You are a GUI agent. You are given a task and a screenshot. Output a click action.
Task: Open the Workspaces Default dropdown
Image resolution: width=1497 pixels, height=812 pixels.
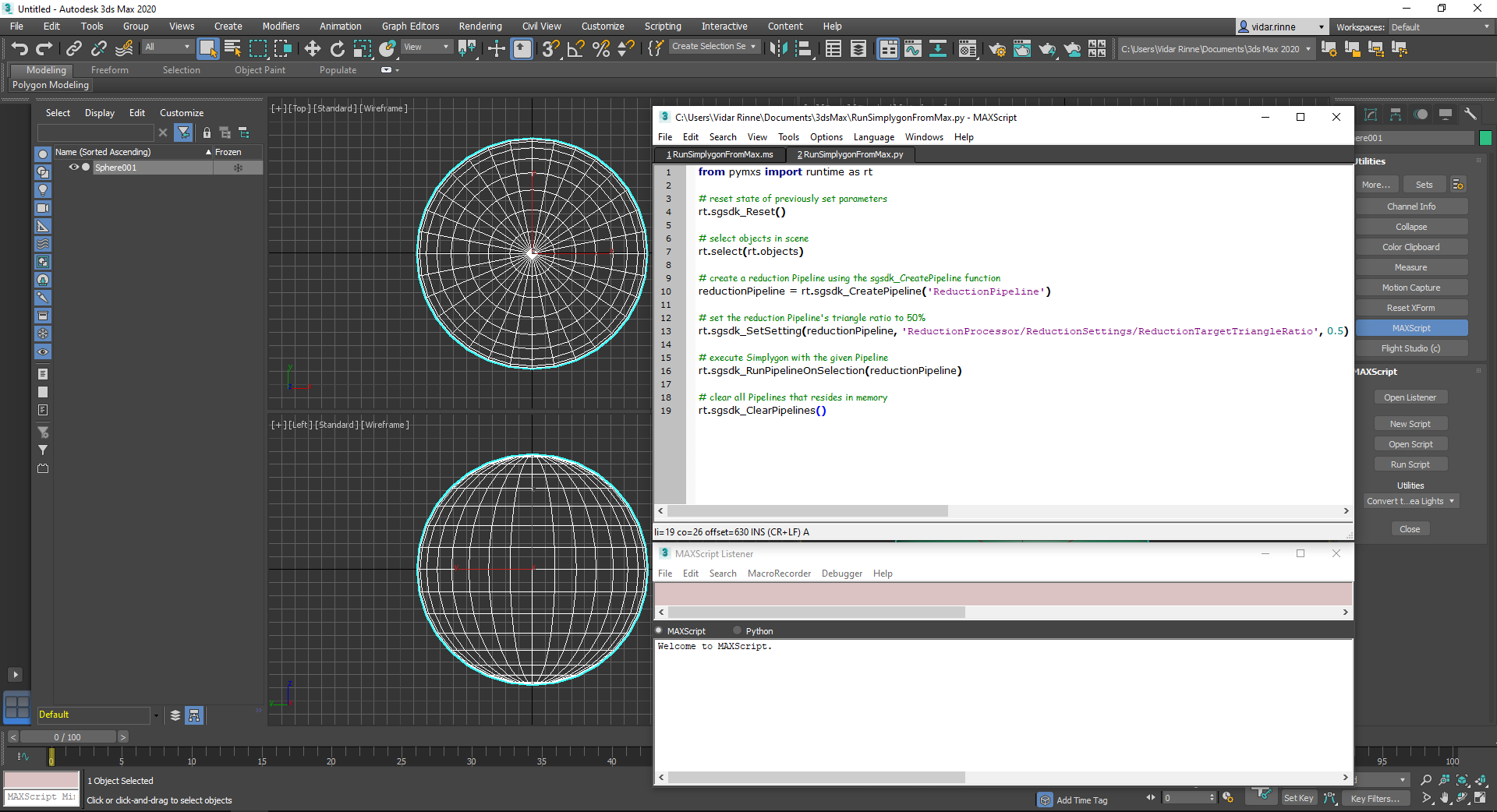coord(1441,27)
